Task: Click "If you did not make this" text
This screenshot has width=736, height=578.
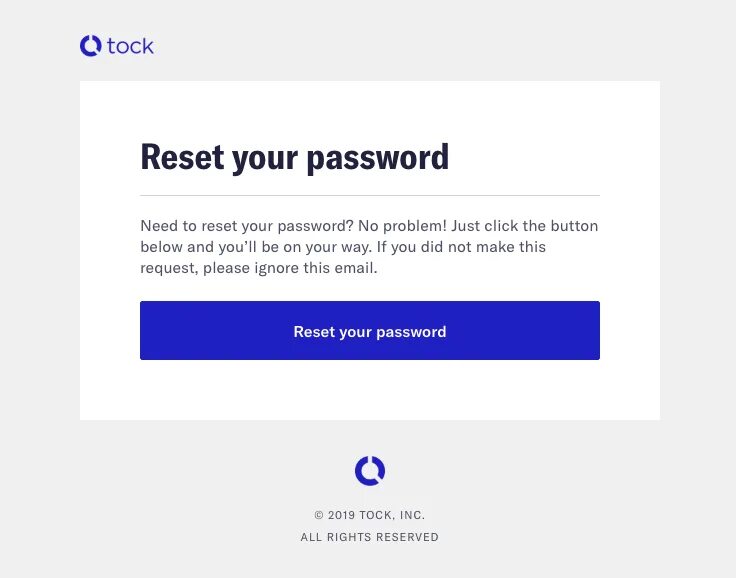Action: [x=461, y=247]
